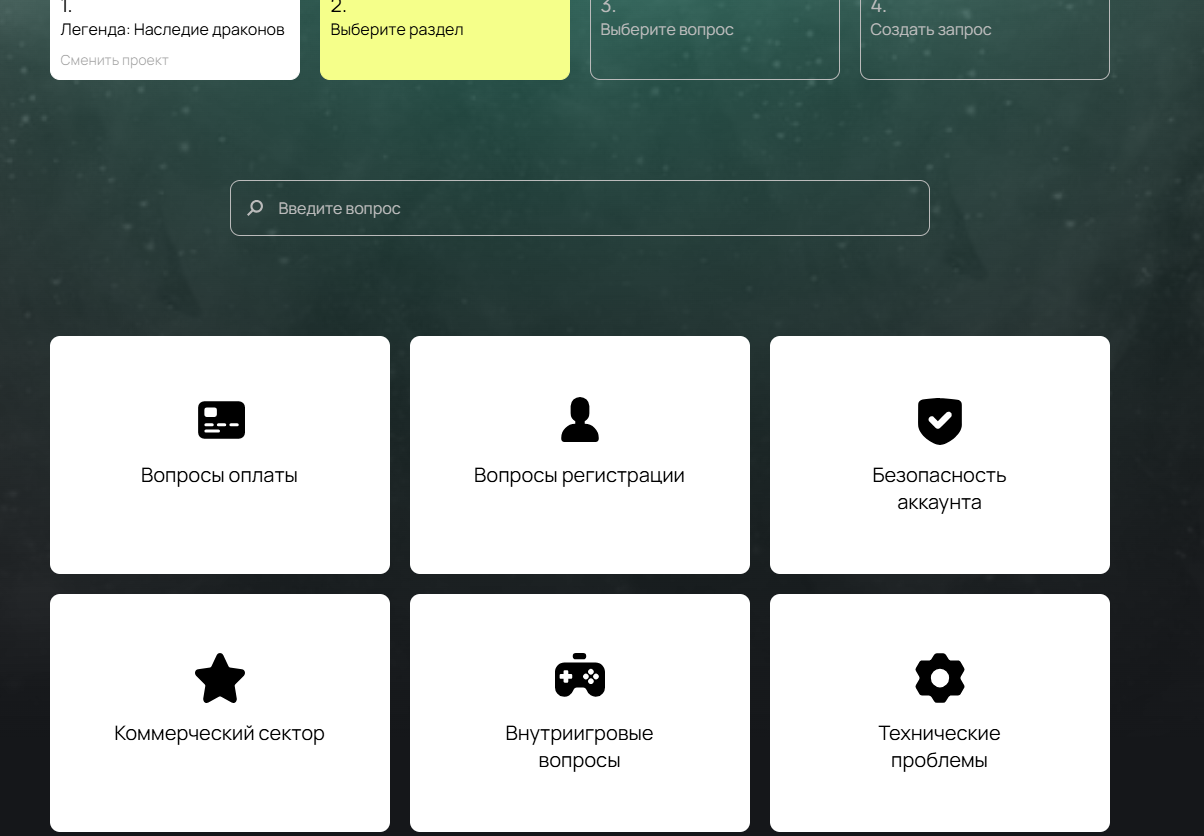Viewport: 1204px width, 836px height.
Task: Pick the "Внутриигровые вопросы" label
Action: click(x=579, y=747)
